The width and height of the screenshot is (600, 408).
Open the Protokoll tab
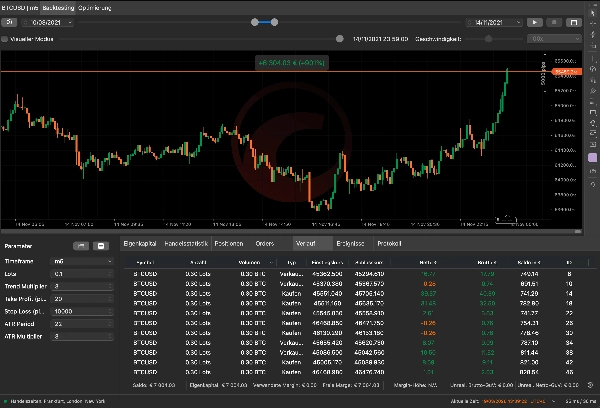[x=389, y=243]
